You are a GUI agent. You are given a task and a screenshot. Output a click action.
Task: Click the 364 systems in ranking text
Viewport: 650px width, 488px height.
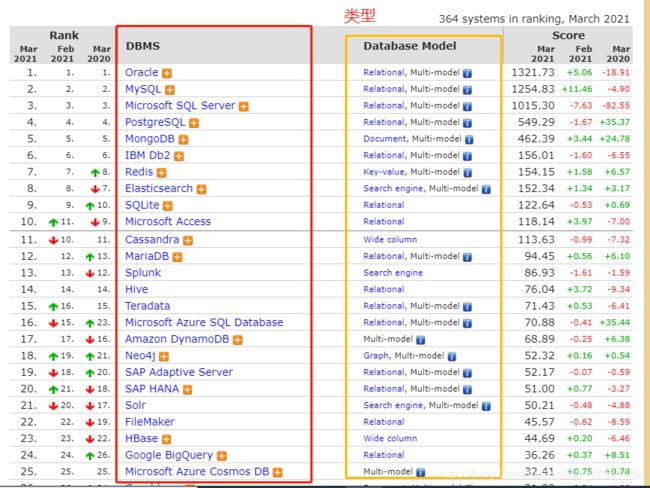[x=534, y=19]
